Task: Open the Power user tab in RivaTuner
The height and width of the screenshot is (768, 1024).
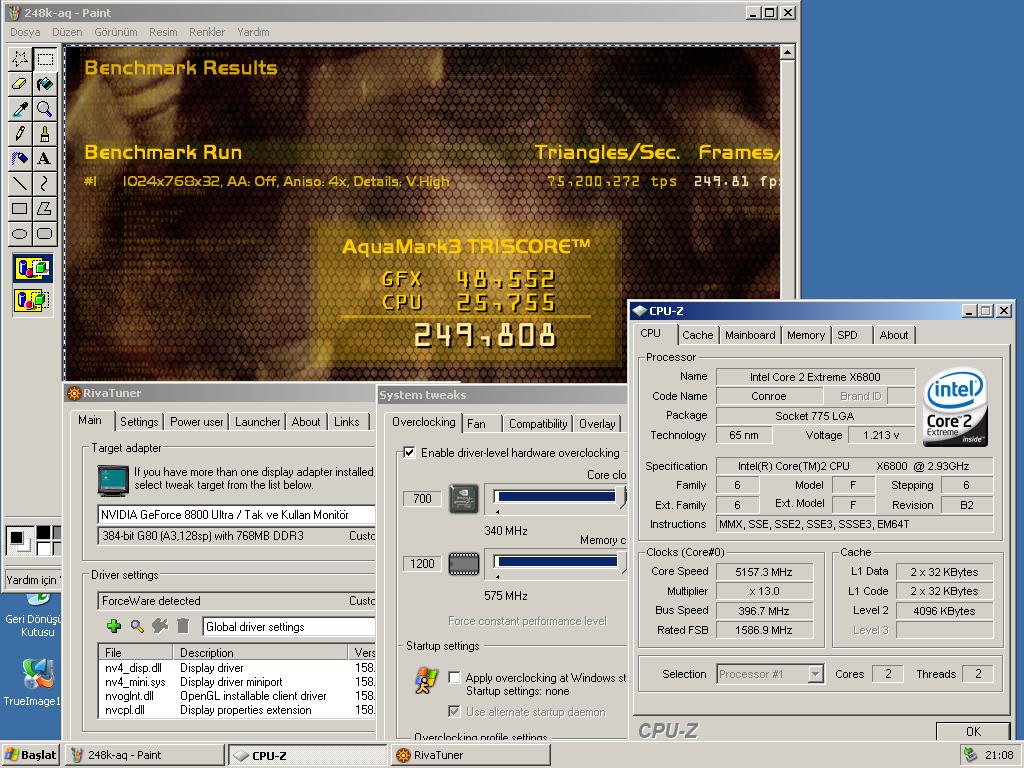Action: [196, 422]
